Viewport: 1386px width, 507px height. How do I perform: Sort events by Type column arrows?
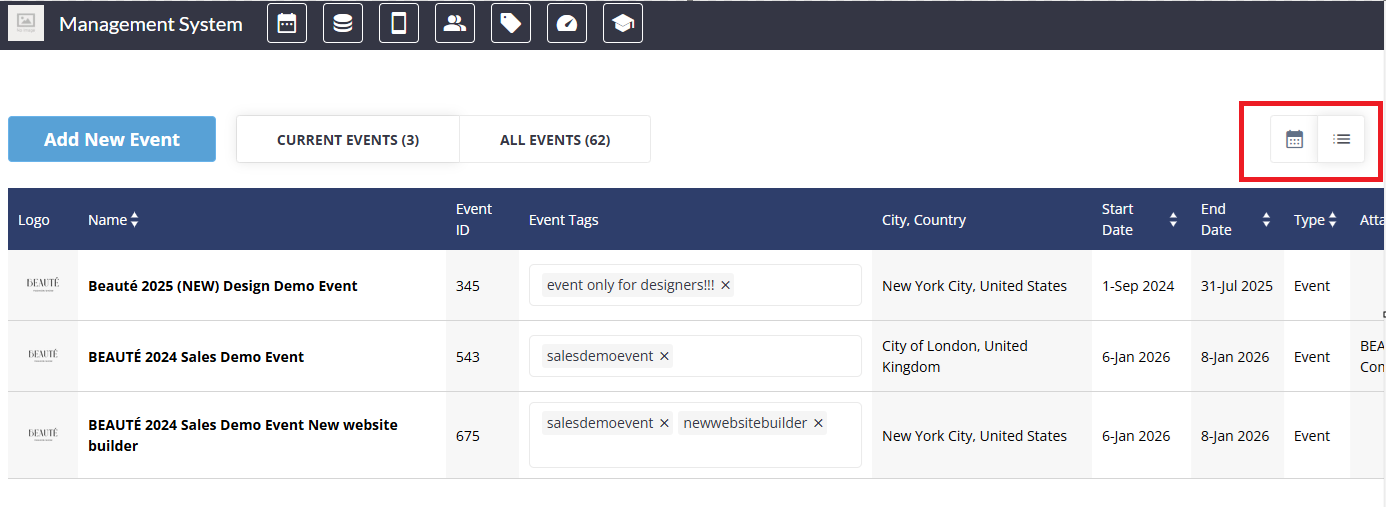coord(1332,220)
